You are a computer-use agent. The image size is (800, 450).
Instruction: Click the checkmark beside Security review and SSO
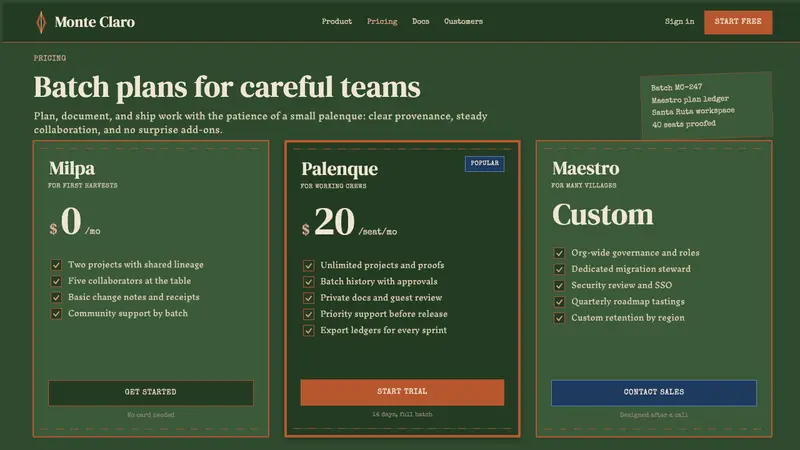pyautogui.click(x=559, y=286)
